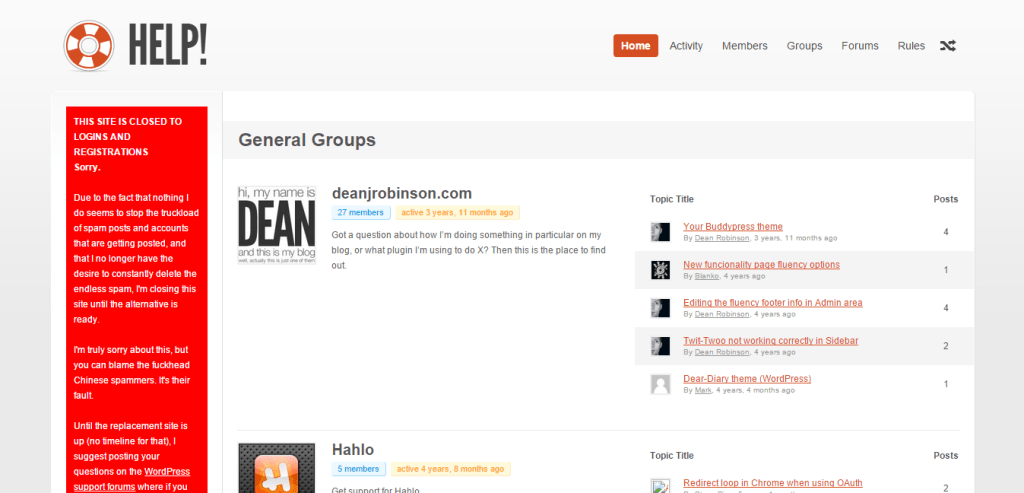This screenshot has height=493, width=1024.
Task: Click Posts header in deanjrobinson.com group
Action: 946,199
